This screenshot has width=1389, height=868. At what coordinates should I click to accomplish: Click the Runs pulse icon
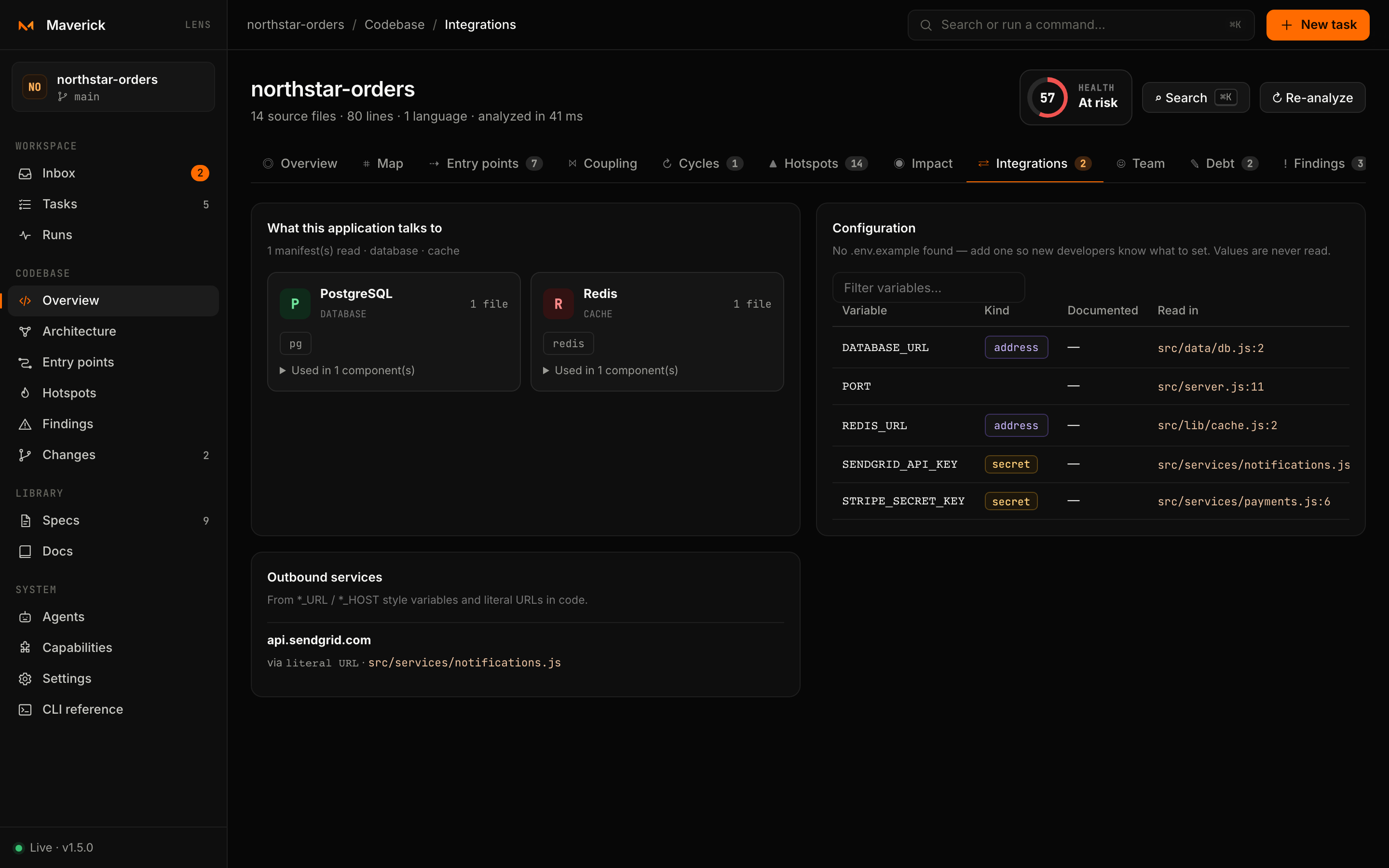[x=25, y=235]
